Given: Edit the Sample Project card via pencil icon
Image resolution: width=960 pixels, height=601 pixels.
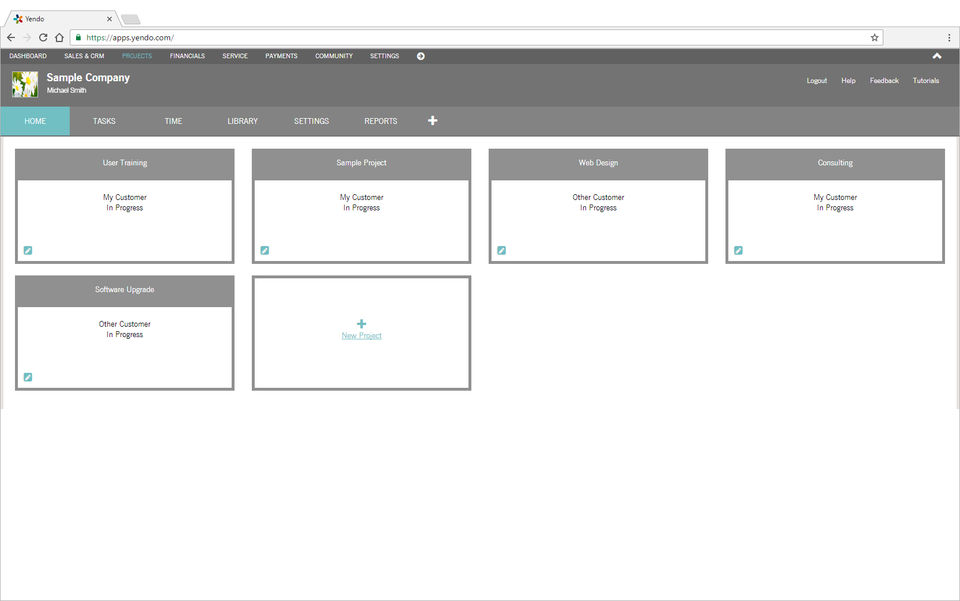Looking at the screenshot, I should pyautogui.click(x=264, y=250).
